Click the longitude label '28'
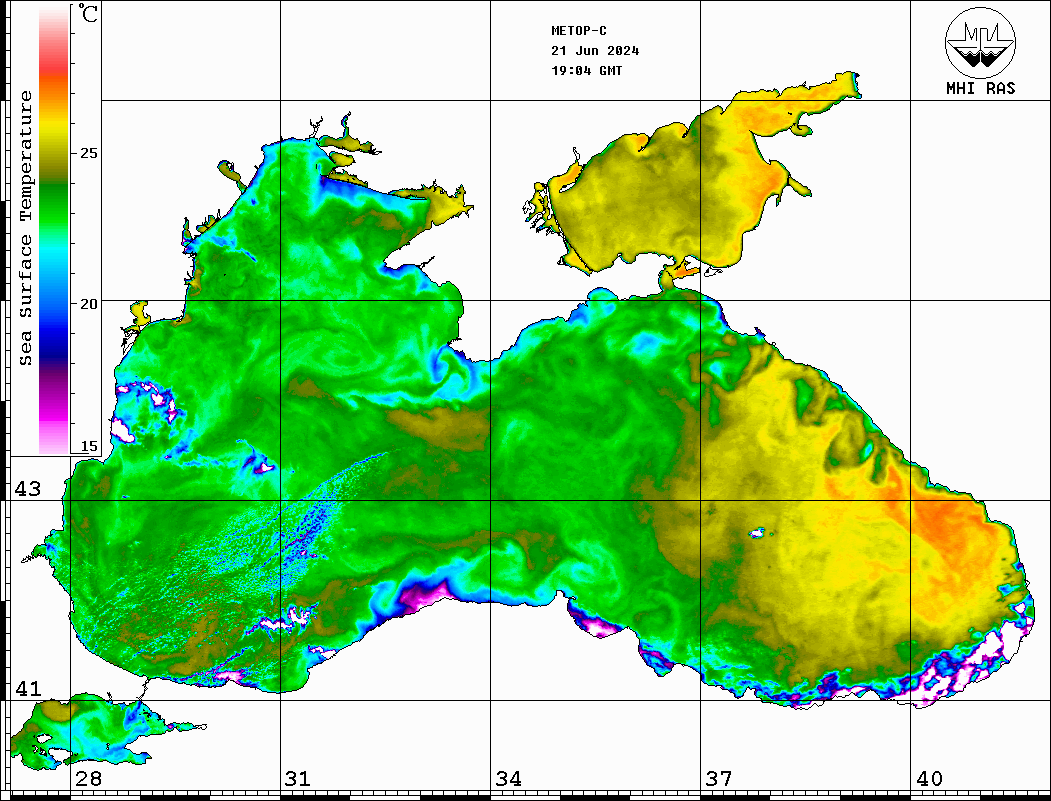This screenshot has width=1051, height=801. 88,779
